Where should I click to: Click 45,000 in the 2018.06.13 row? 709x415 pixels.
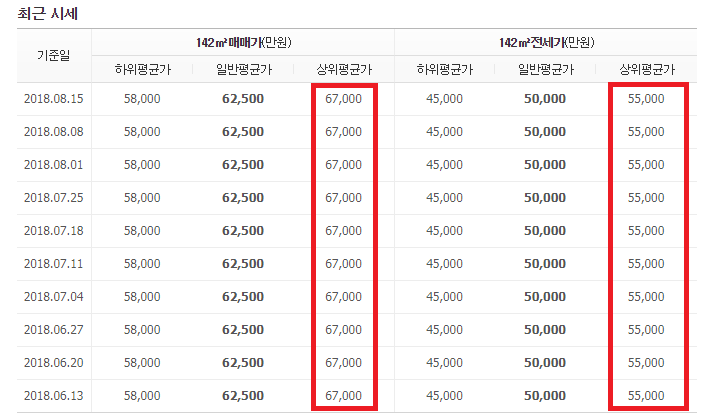click(x=444, y=396)
